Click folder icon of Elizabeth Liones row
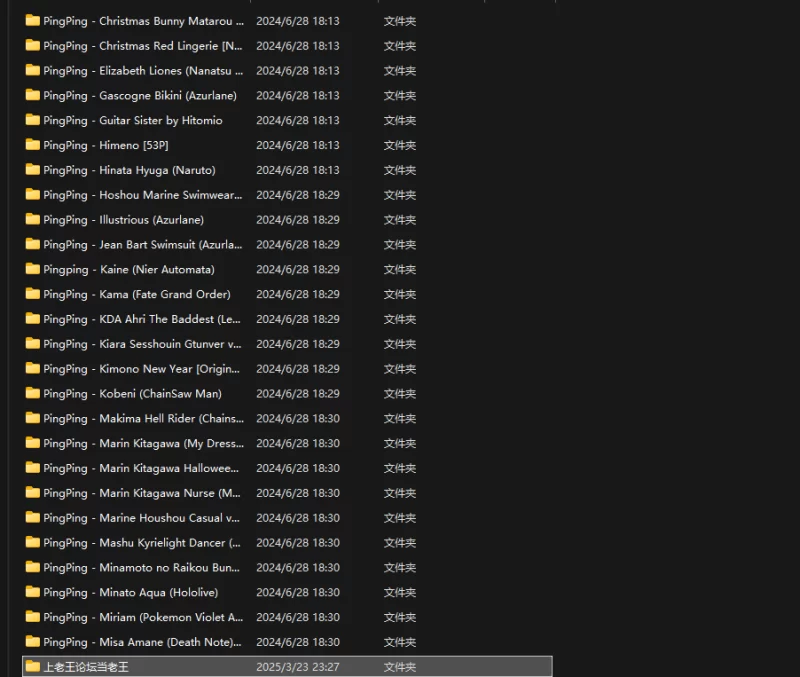 [x=33, y=70]
